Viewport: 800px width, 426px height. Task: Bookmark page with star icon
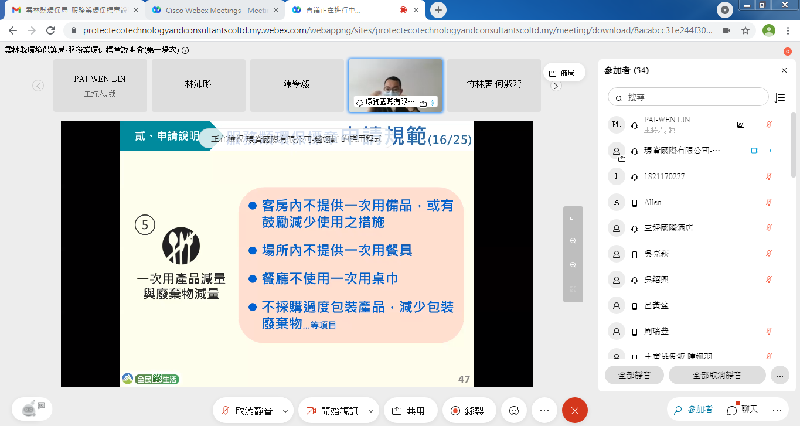pyautogui.click(x=745, y=31)
